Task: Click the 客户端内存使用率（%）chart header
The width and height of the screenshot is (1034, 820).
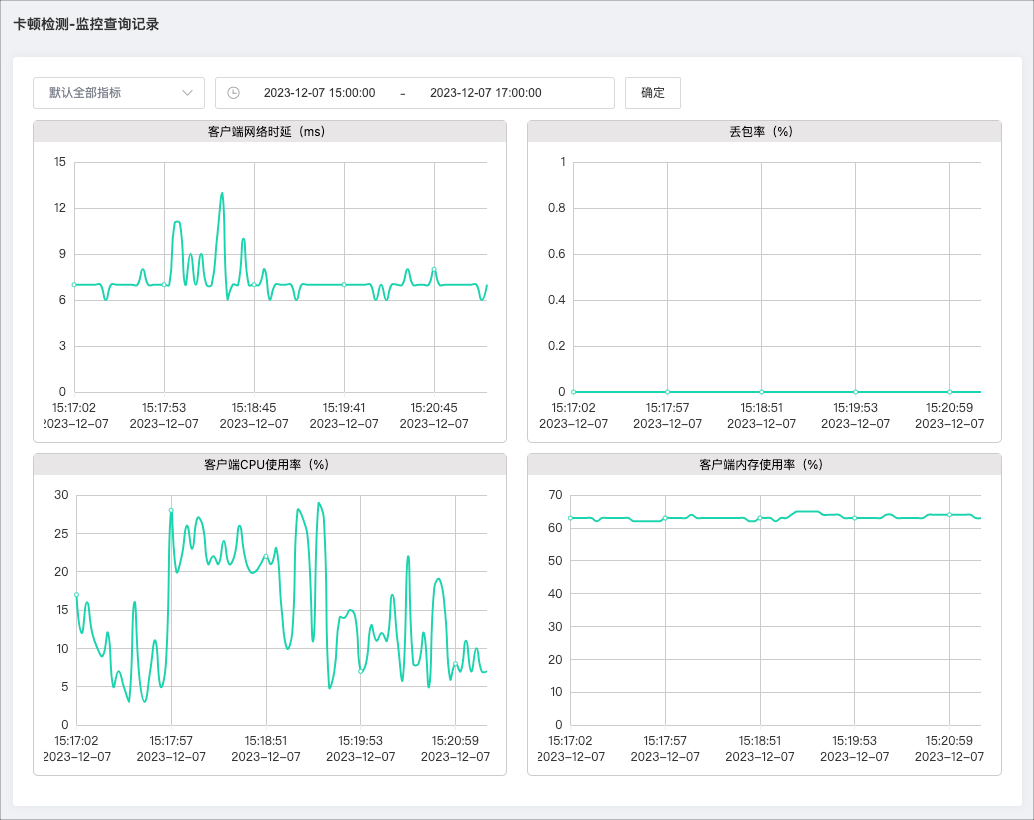Action: [x=764, y=464]
